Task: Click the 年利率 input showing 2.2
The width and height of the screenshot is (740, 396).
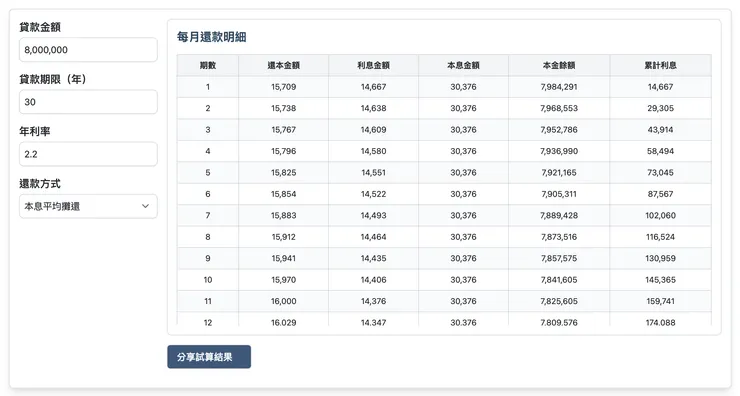Action: (x=88, y=154)
